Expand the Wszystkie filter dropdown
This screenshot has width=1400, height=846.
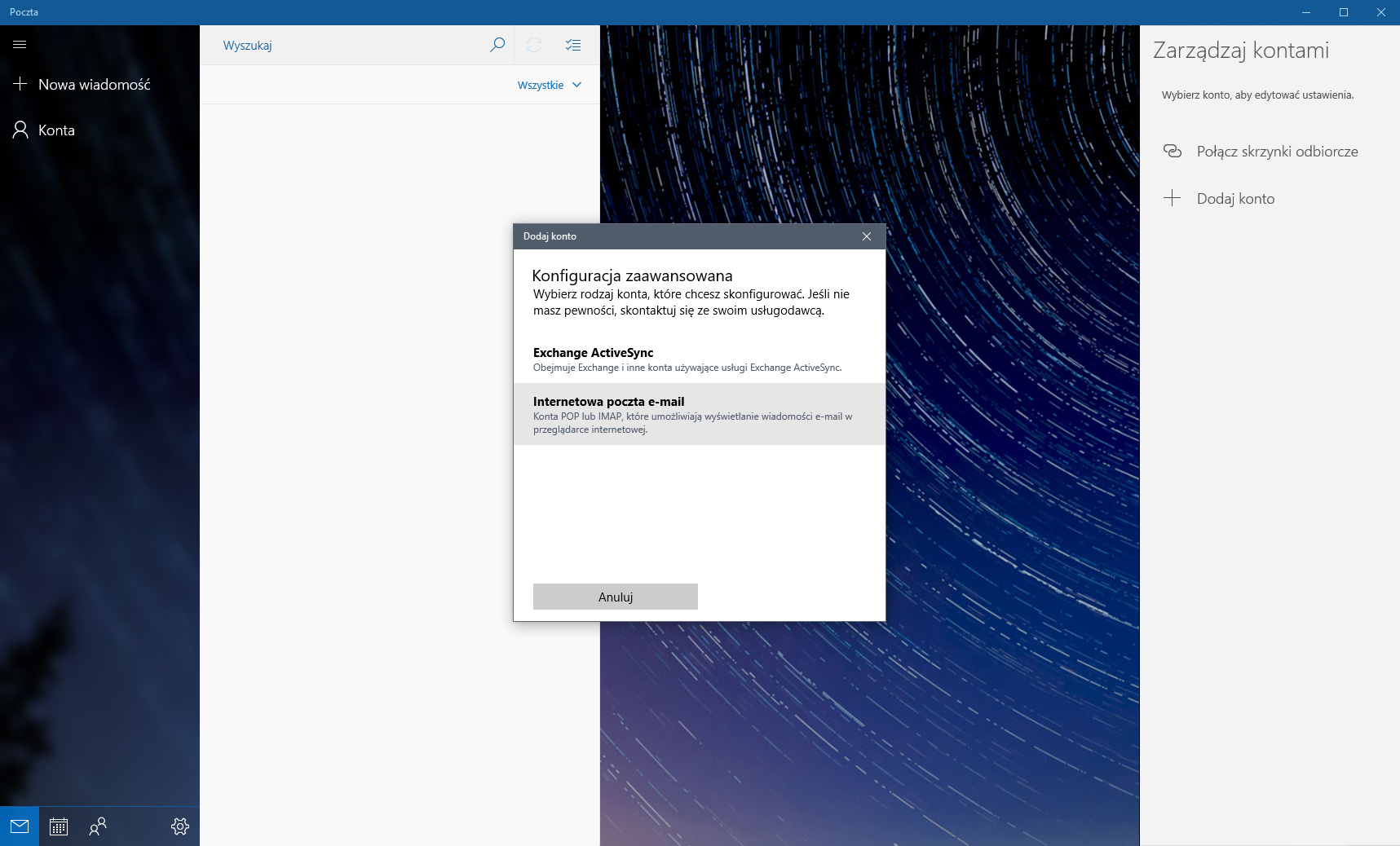550,85
